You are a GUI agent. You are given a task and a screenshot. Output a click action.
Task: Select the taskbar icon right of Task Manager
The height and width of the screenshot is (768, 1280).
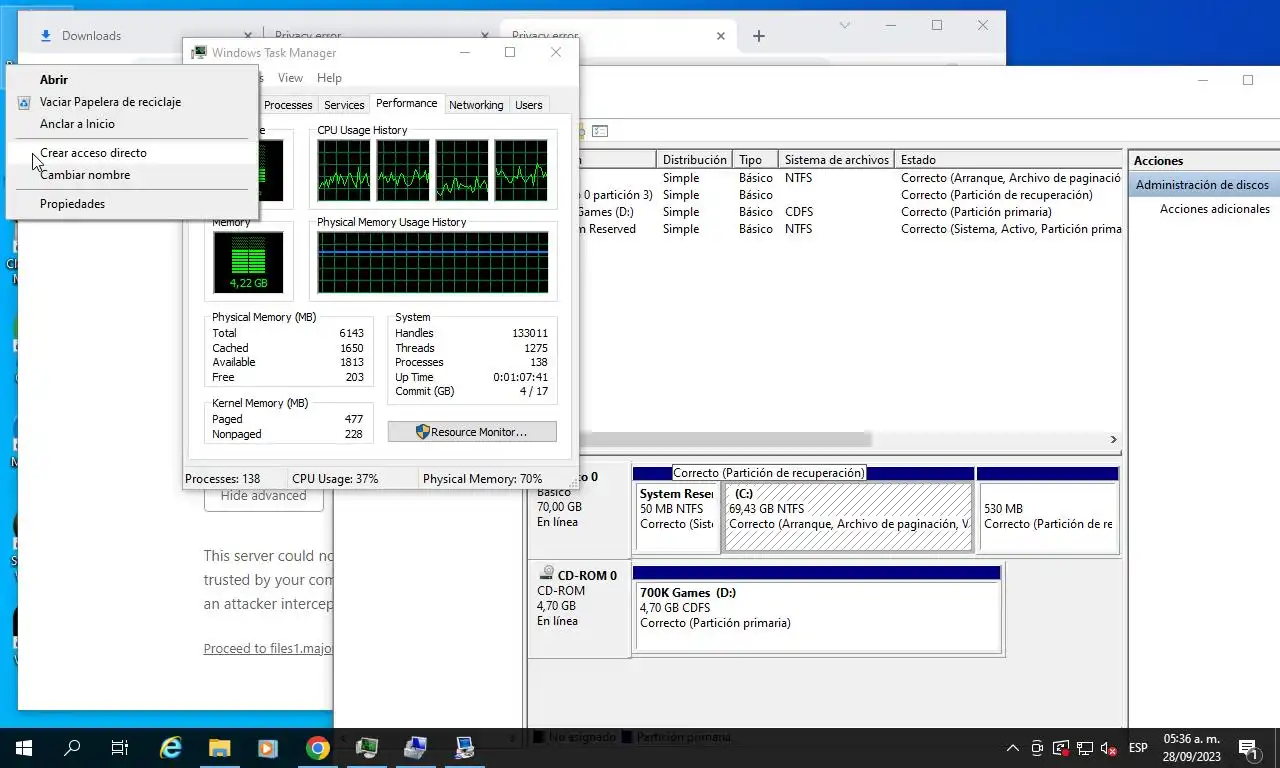(x=415, y=747)
